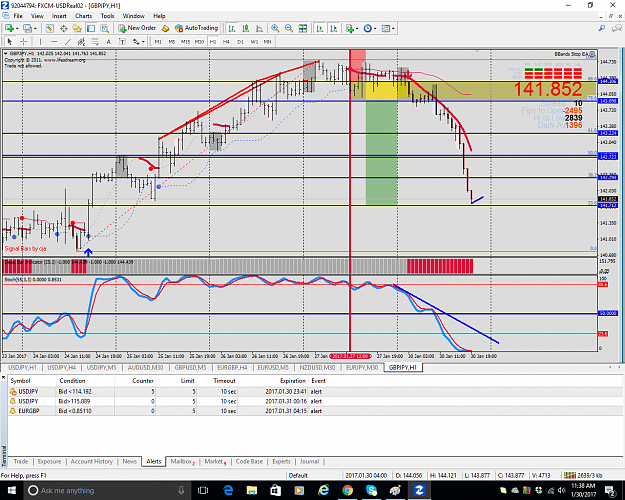
Task: Open the Insert menu
Action: point(59,16)
